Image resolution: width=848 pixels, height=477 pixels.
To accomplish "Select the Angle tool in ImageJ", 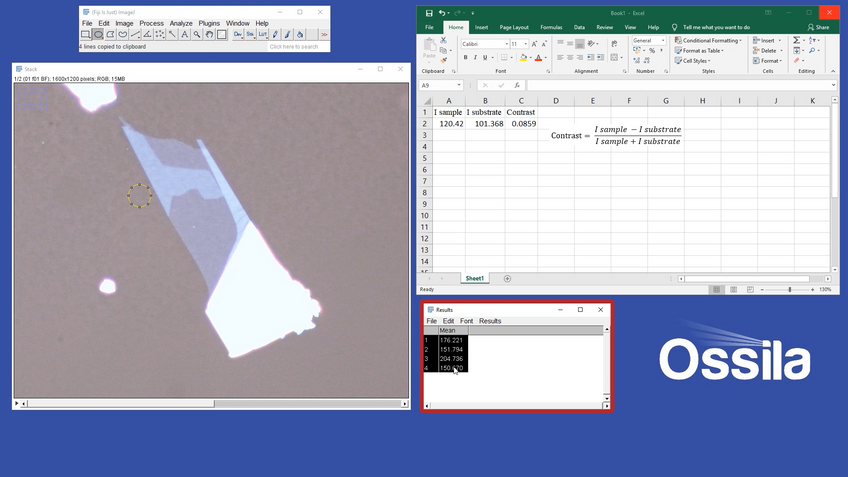I will tap(147, 34).
